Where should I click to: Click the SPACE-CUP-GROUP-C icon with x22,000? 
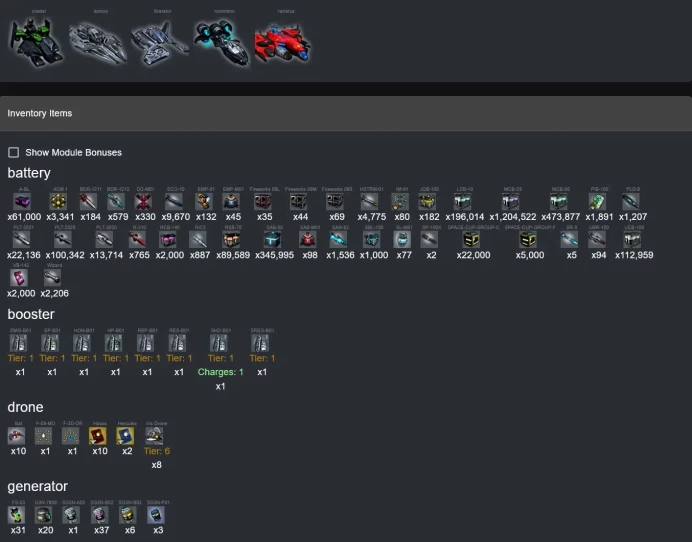tap(471, 240)
